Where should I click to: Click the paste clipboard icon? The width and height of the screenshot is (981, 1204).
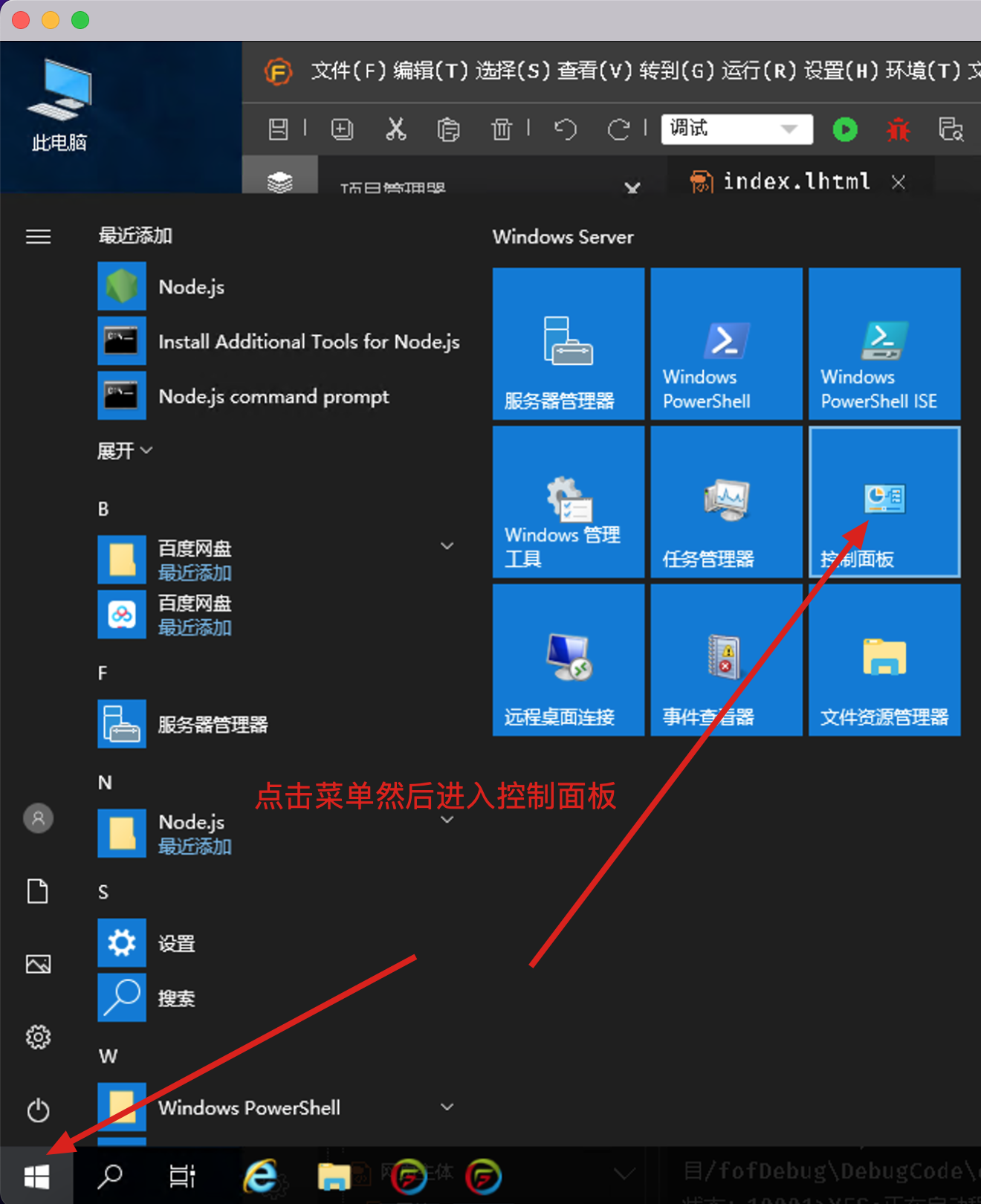(448, 129)
